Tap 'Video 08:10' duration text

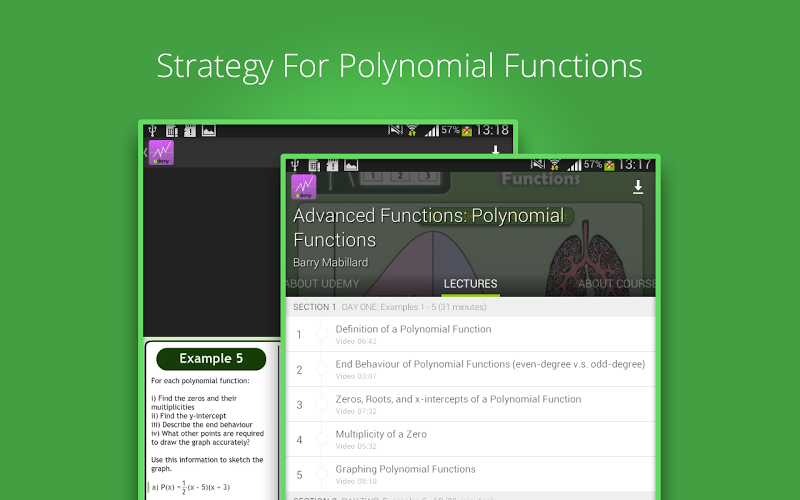(356, 481)
